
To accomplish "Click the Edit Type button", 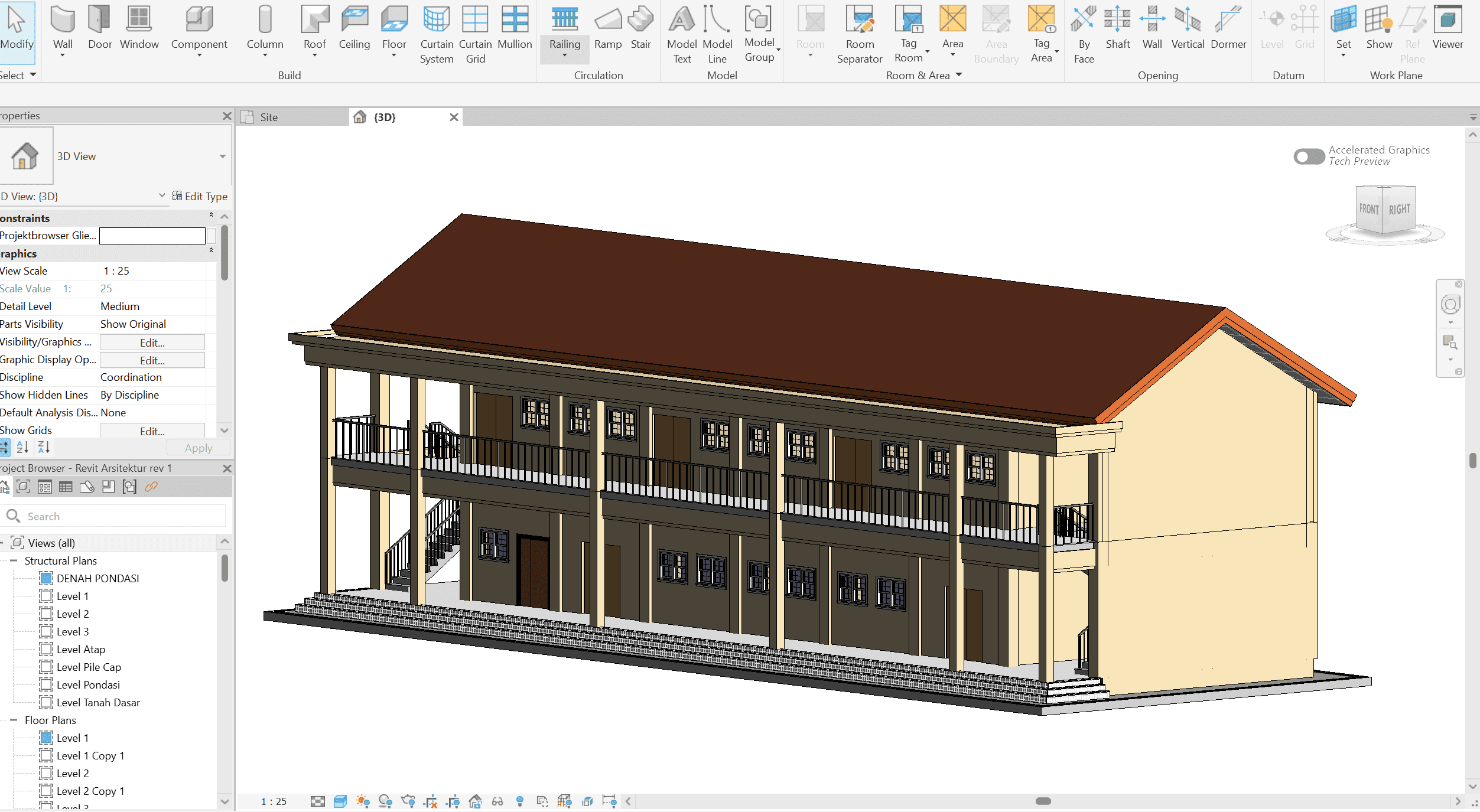I will pyautogui.click(x=200, y=196).
